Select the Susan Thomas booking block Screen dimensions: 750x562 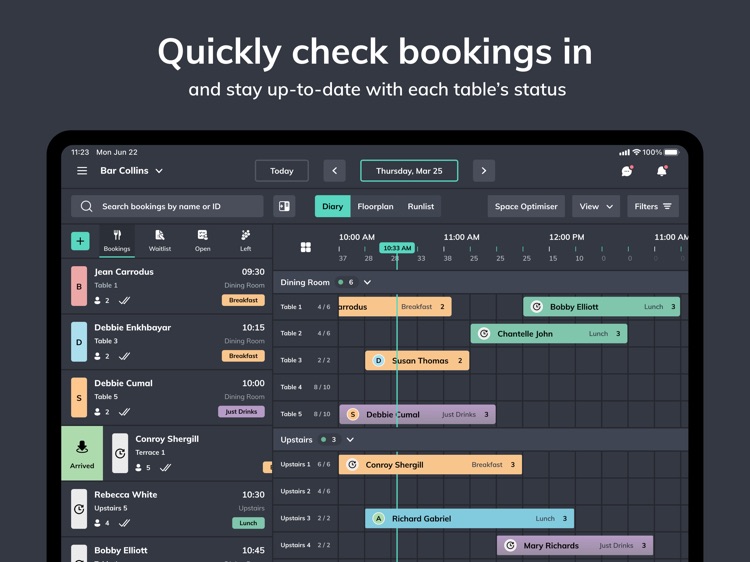point(417,360)
